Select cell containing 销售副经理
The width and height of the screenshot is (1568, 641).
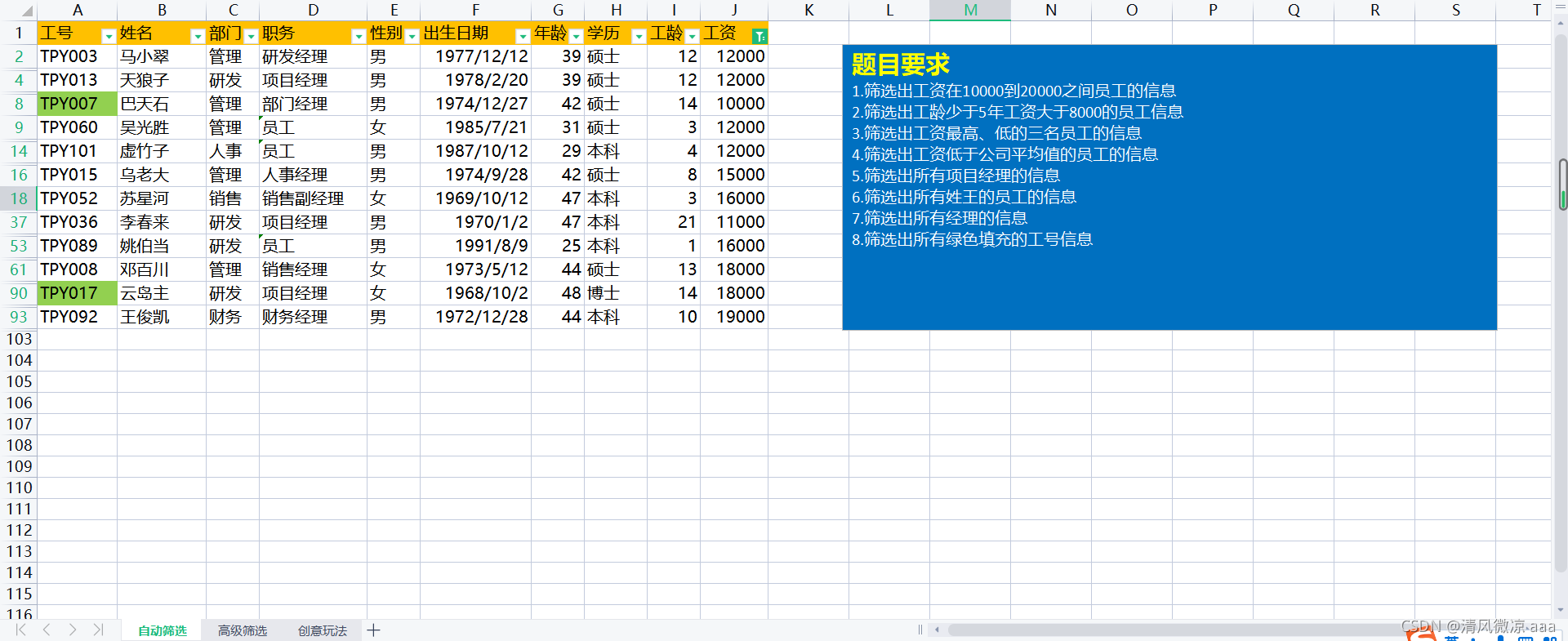tap(313, 198)
